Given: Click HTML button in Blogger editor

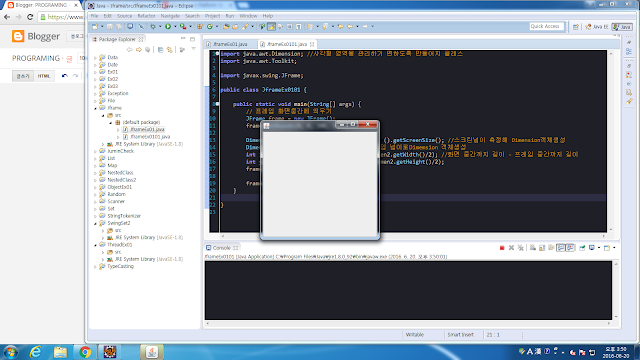Looking at the screenshot, I should point(44,76).
